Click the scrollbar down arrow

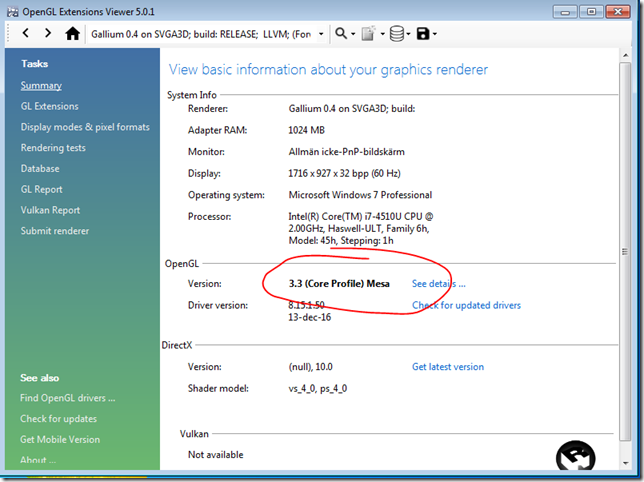click(x=625, y=463)
